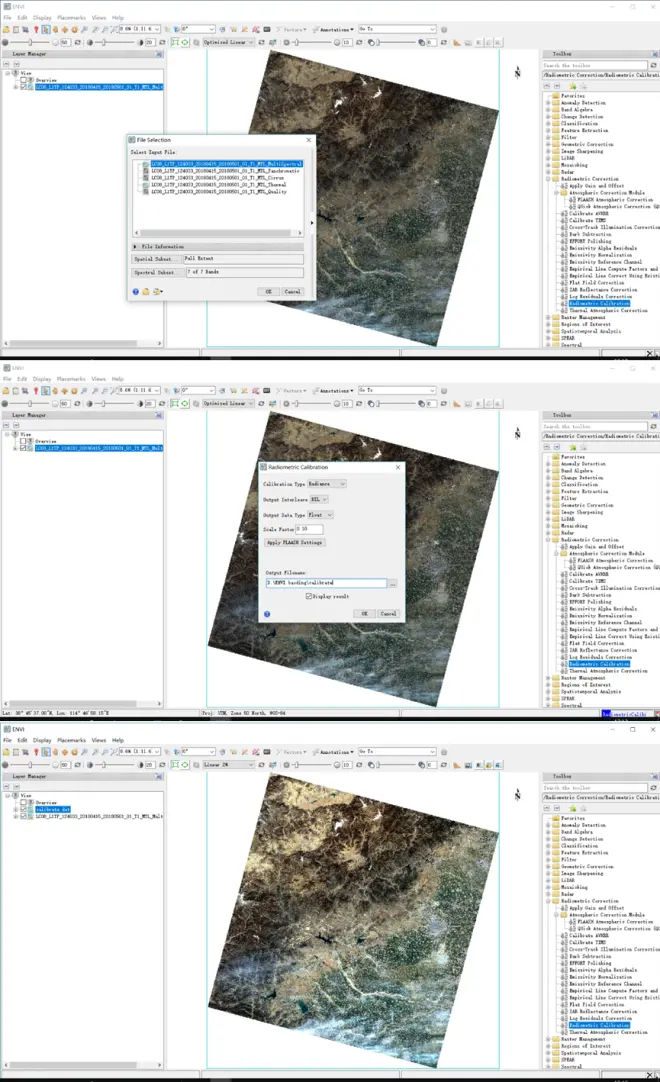This screenshot has height=1082, width=660.
Task: Open the Annotations dropdown in top screenshot
Action: 333,30
